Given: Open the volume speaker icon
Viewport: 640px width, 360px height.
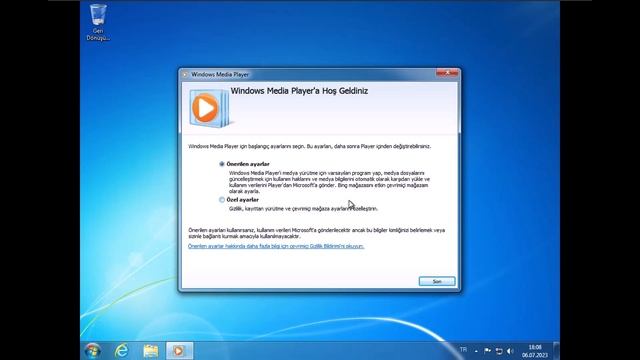Looking at the screenshot, I should (510, 351).
